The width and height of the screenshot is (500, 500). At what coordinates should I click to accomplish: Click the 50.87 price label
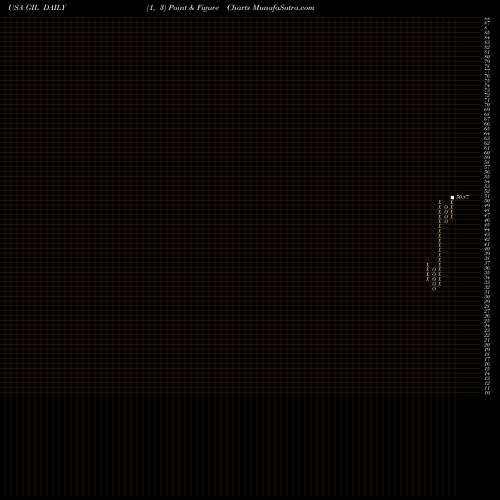[x=462, y=197]
